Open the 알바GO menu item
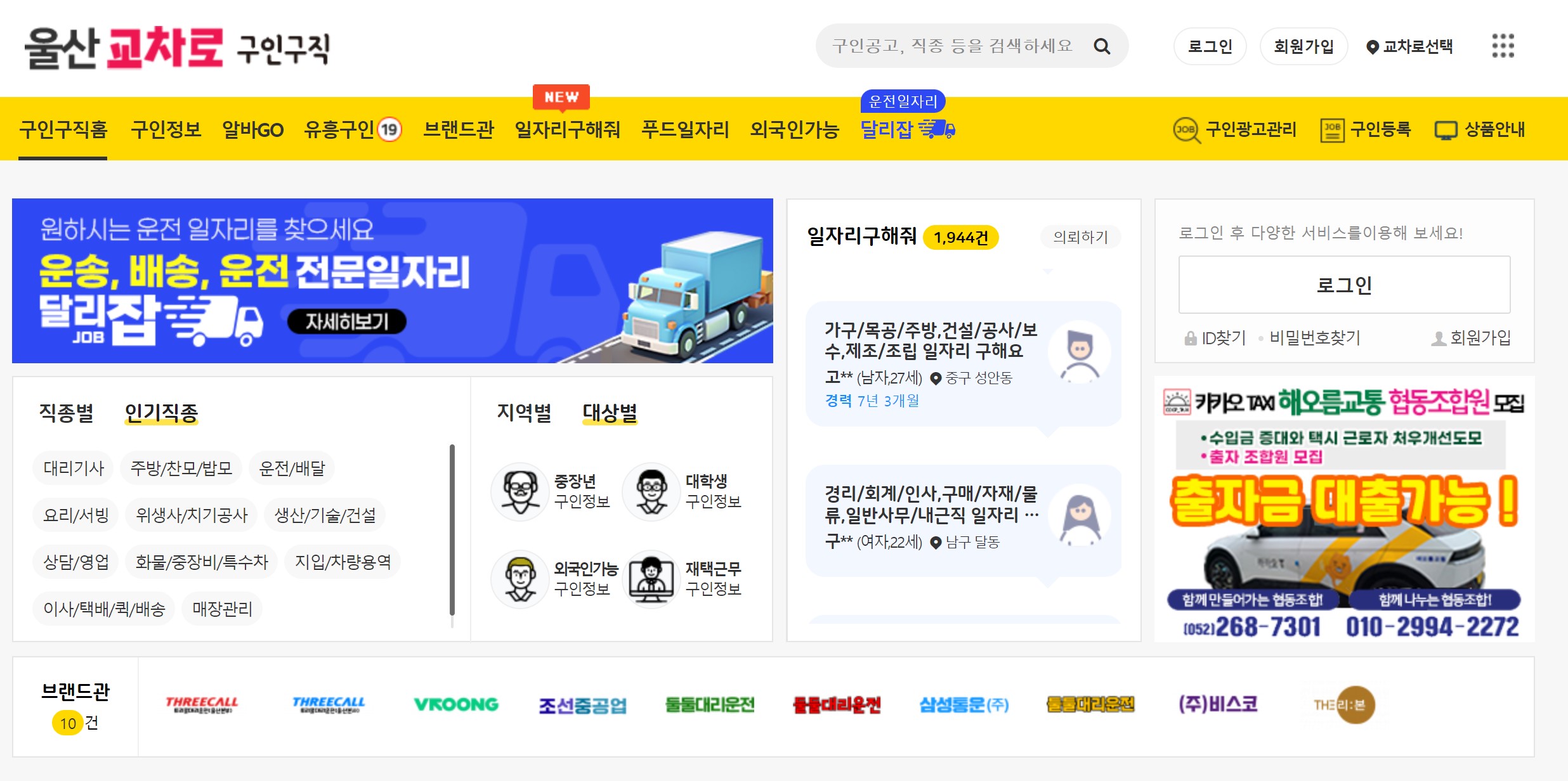The image size is (1568, 781). (x=252, y=130)
